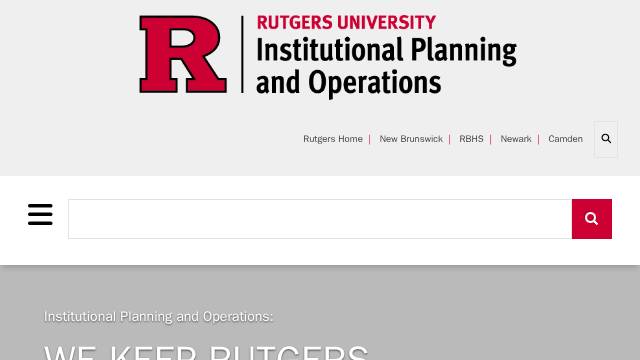Open the Rutgers Home link
Viewport: 640px width, 360px height.
333,139
